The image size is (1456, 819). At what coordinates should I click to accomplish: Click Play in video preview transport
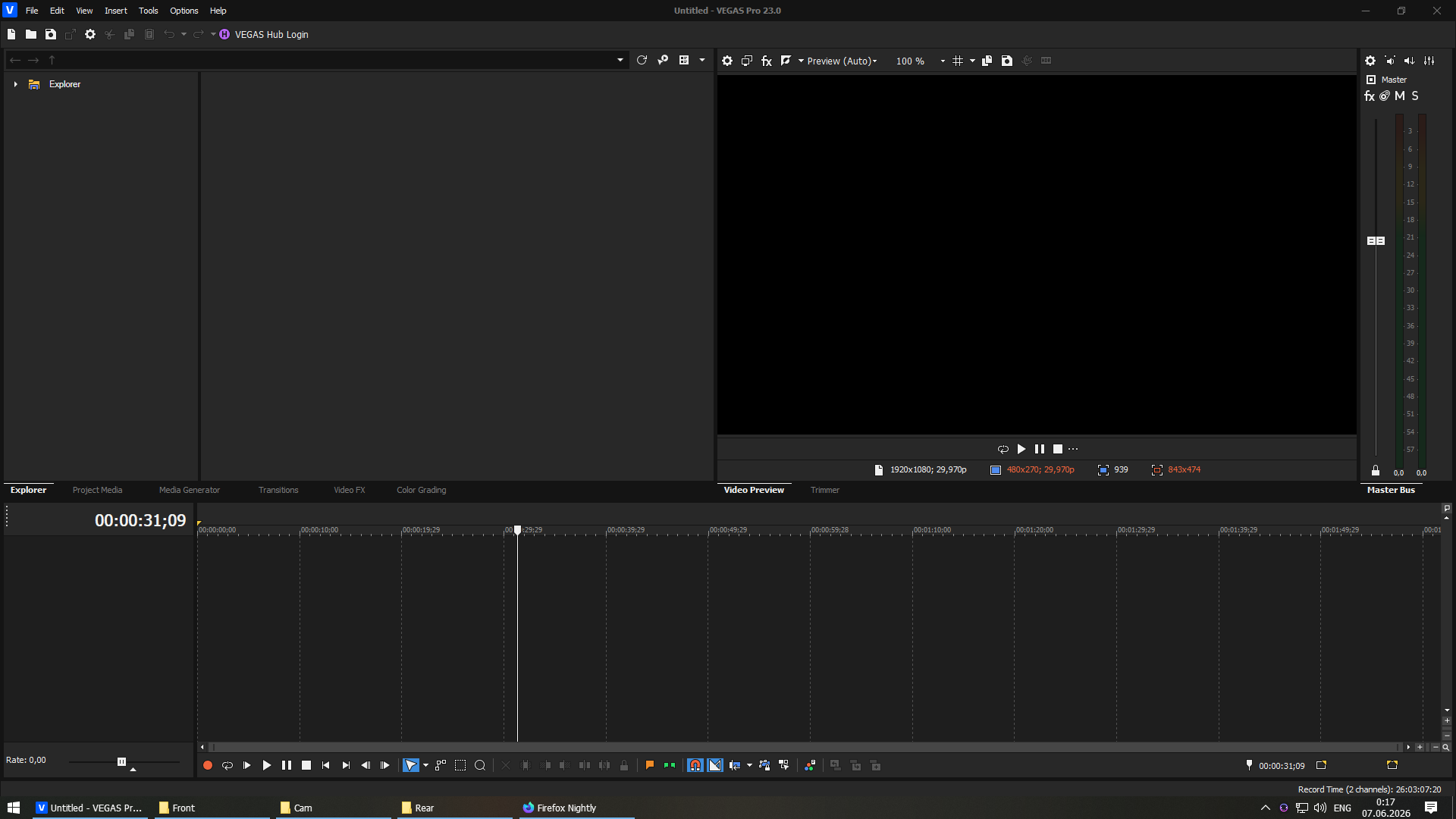point(1021,449)
